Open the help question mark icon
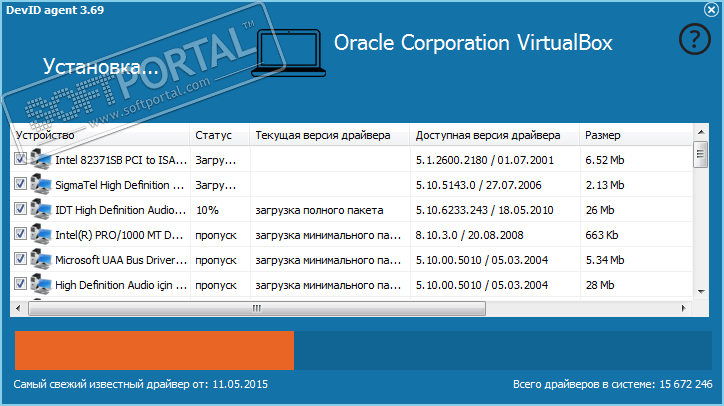 (x=694, y=39)
